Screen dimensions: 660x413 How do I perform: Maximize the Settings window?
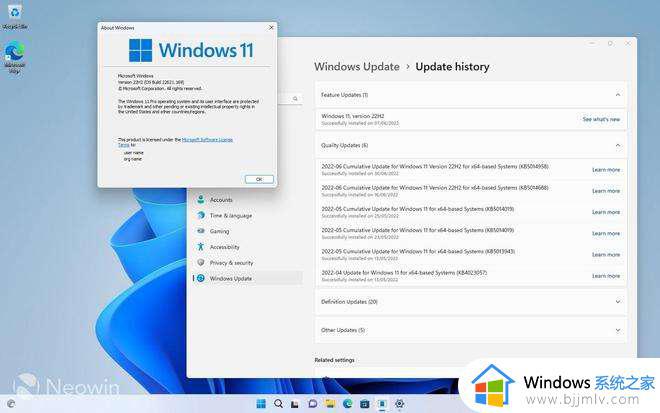click(x=610, y=43)
